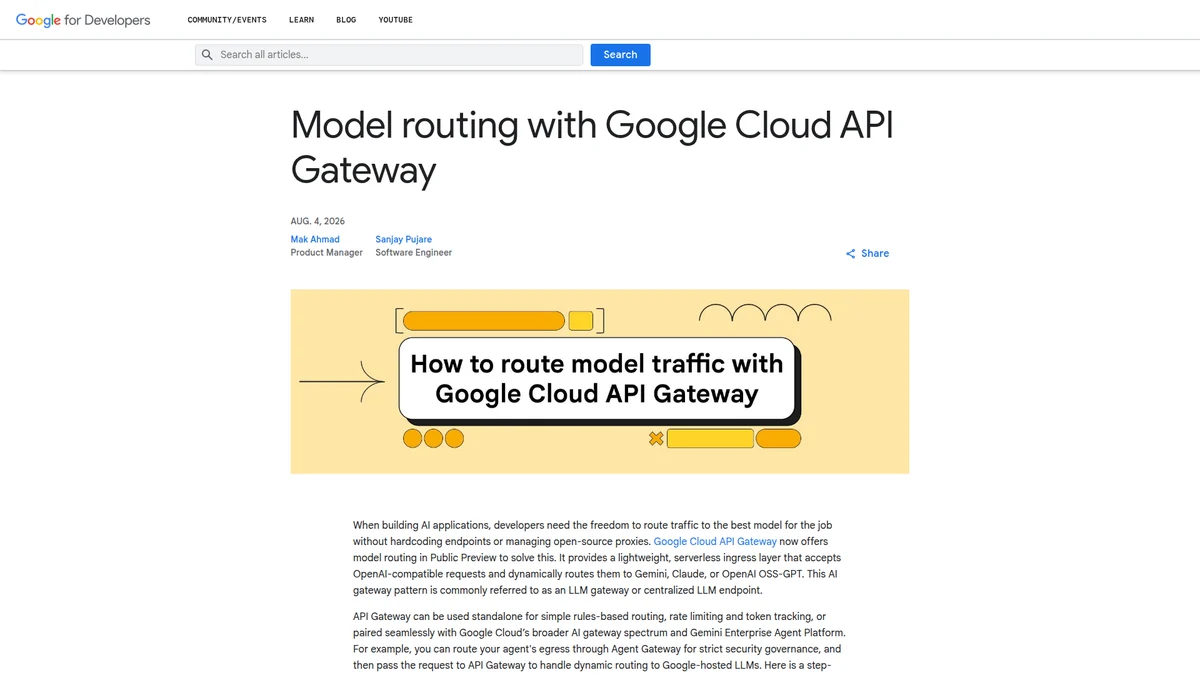
Task: Click the Software Engineer role text
Action: (x=414, y=253)
